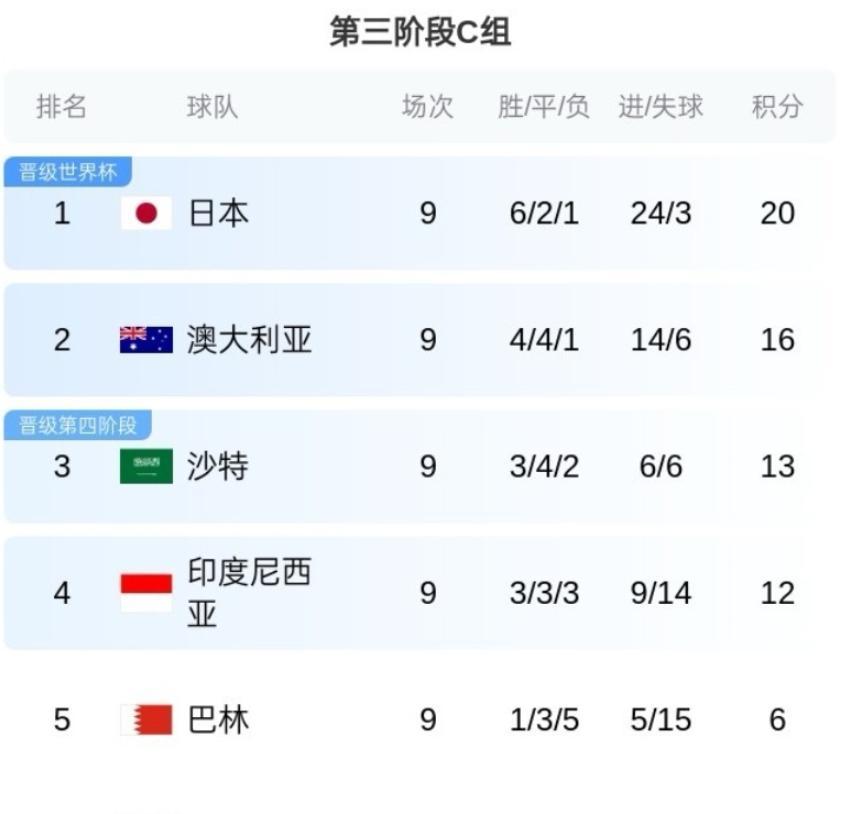Open team 澳大利亚 from the standings
Screen dimensions: 844x814
249,340
